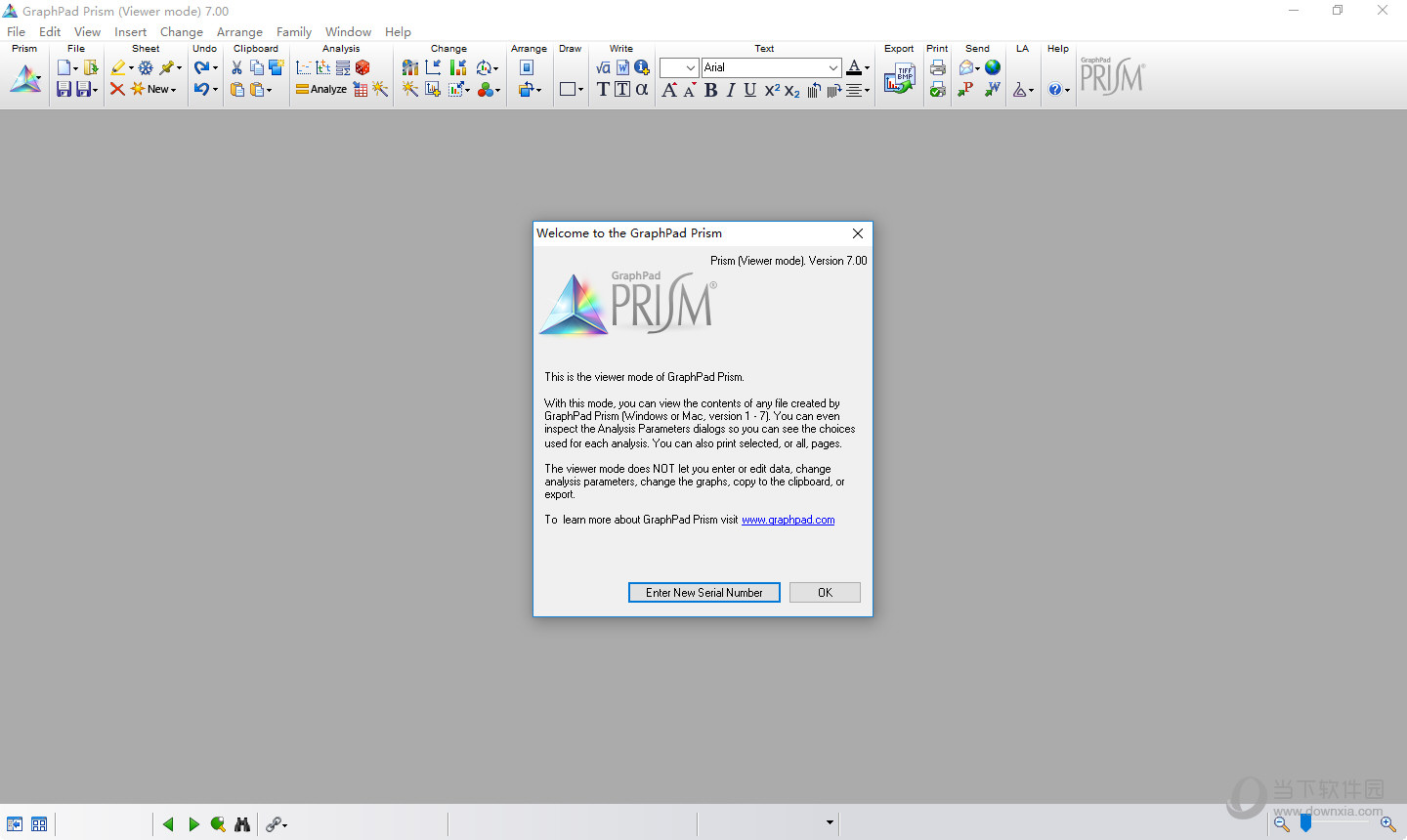
Task: Send to Word blue W icon
Action: click(x=993, y=89)
